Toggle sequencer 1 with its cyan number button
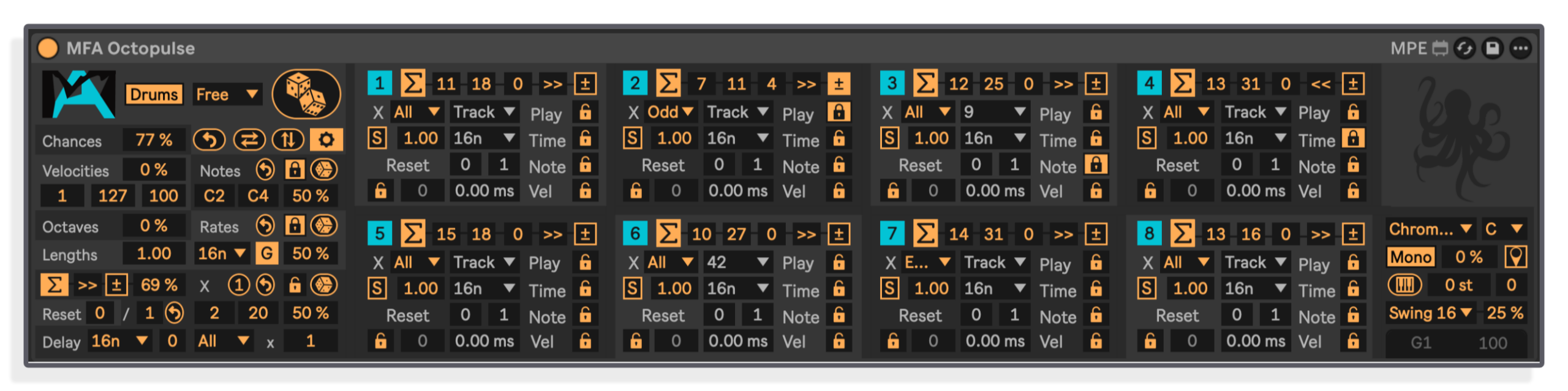Viewport: 1568px width, 391px height. (x=380, y=83)
